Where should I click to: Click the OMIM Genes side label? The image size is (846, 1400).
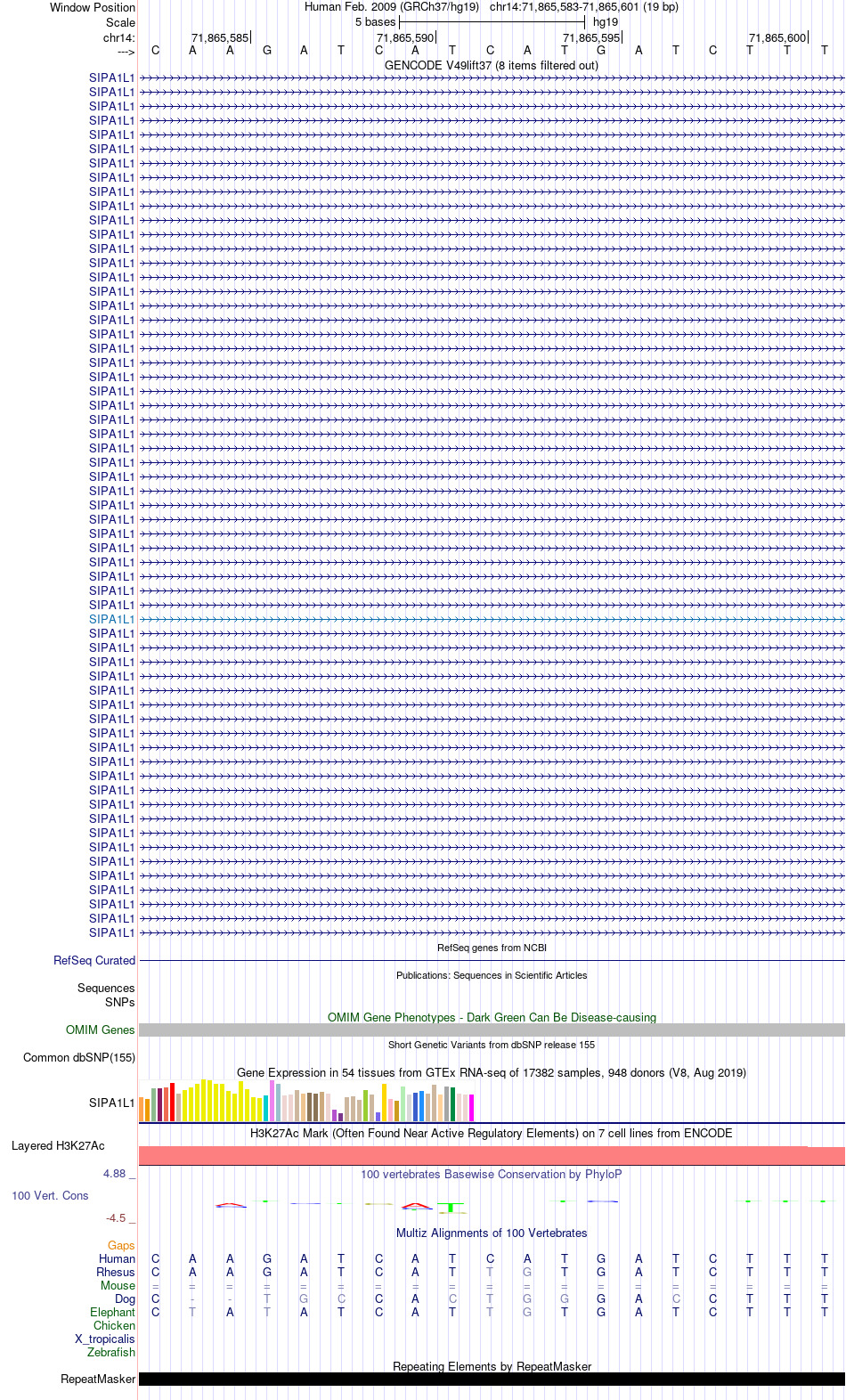point(101,1030)
